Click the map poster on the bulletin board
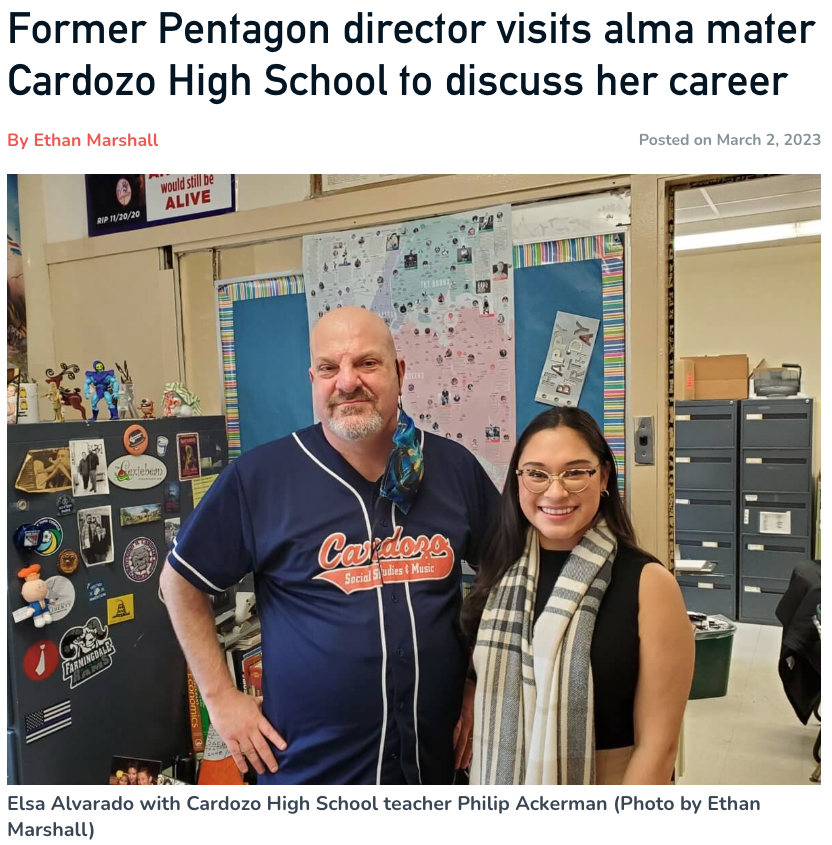This screenshot has height=845, width=832. tap(411, 335)
